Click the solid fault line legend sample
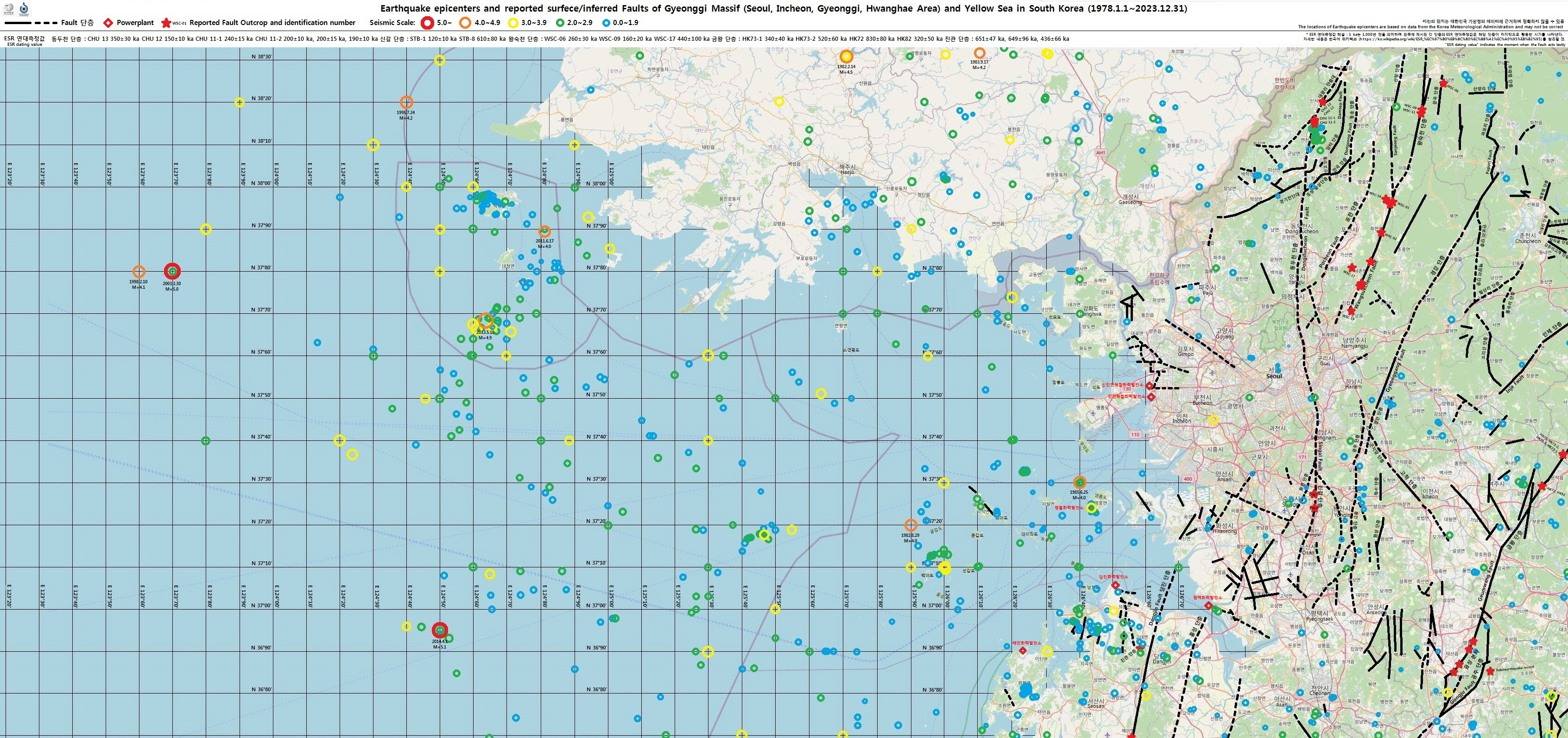Image resolution: width=1568 pixels, height=738 pixels. tap(18, 23)
